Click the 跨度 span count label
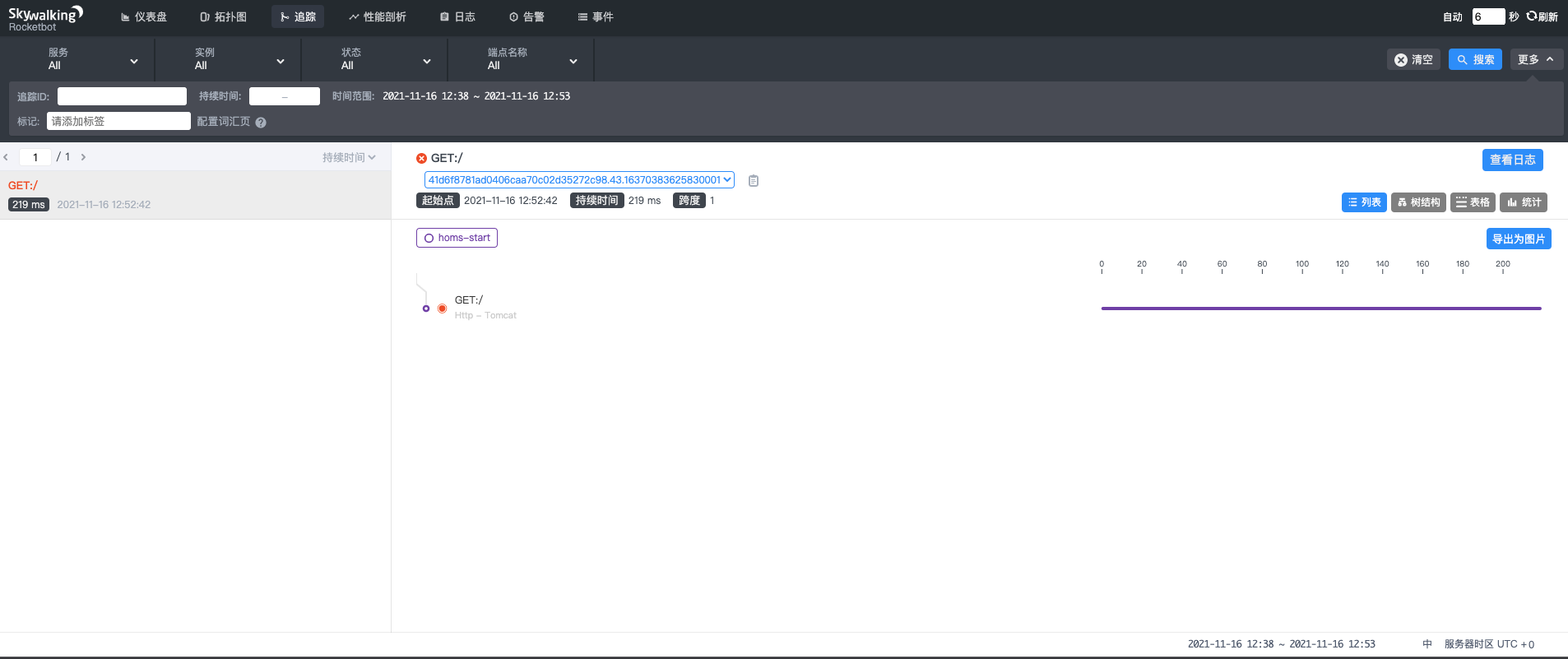The image size is (1568, 659). coord(689,201)
